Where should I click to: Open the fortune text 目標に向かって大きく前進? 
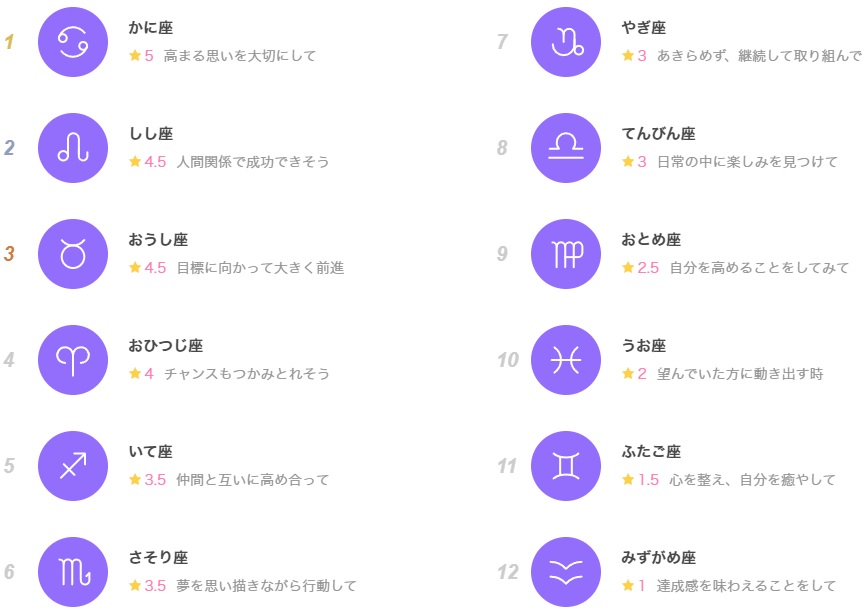pos(260,268)
